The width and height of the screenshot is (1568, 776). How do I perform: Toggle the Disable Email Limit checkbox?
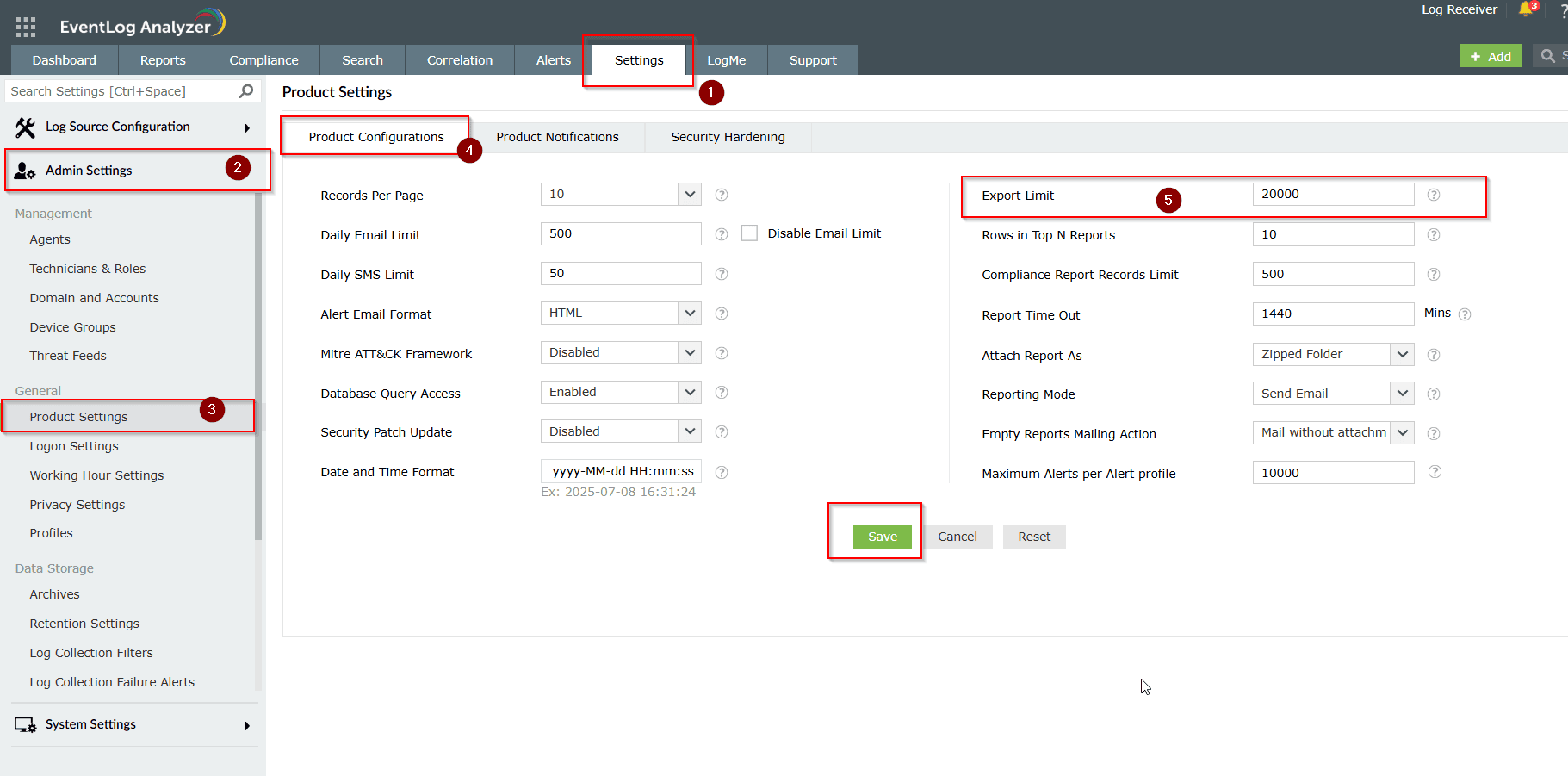point(750,233)
